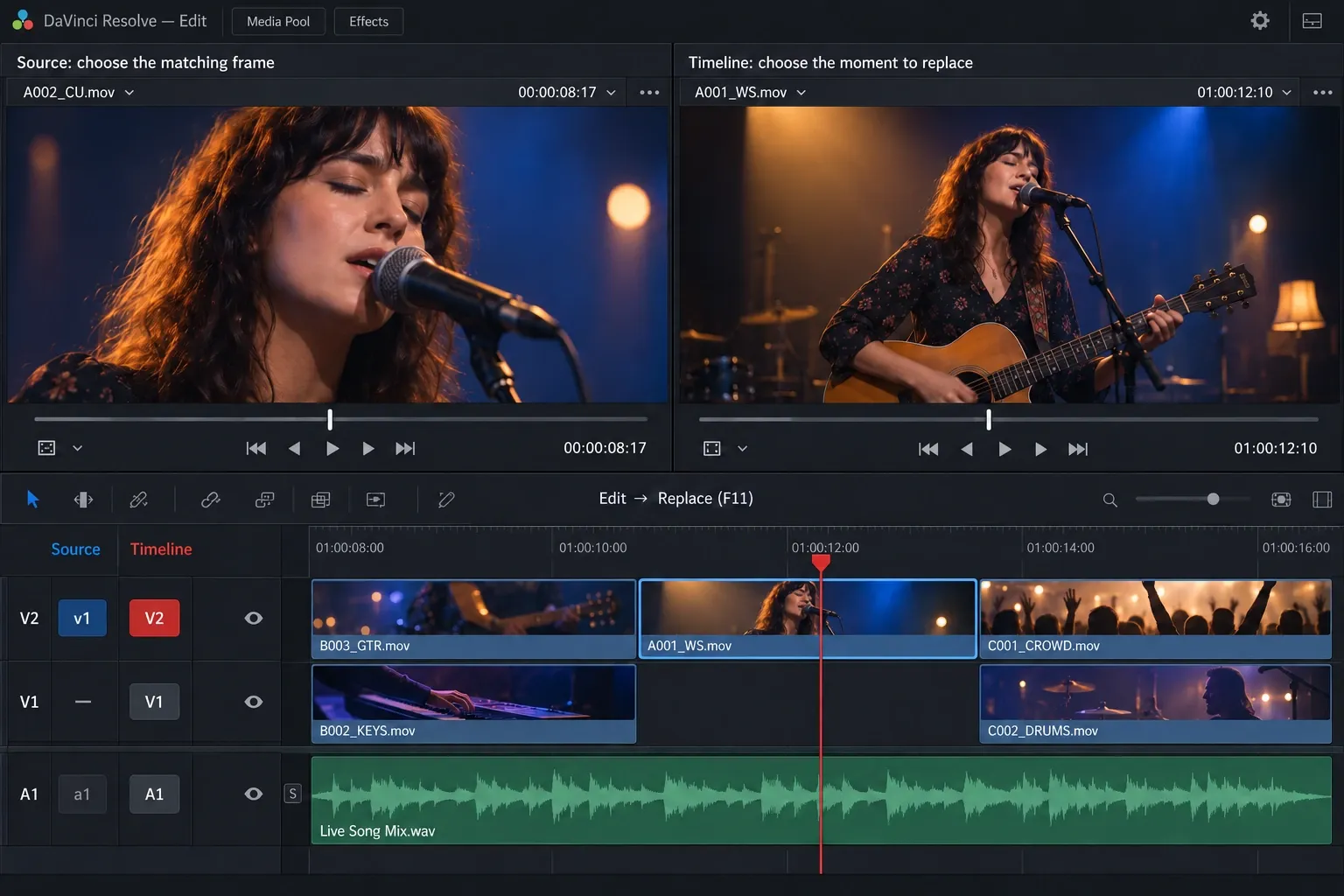1344x896 pixels.
Task: Step forward one frame in timeline viewer
Action: click(x=1040, y=449)
